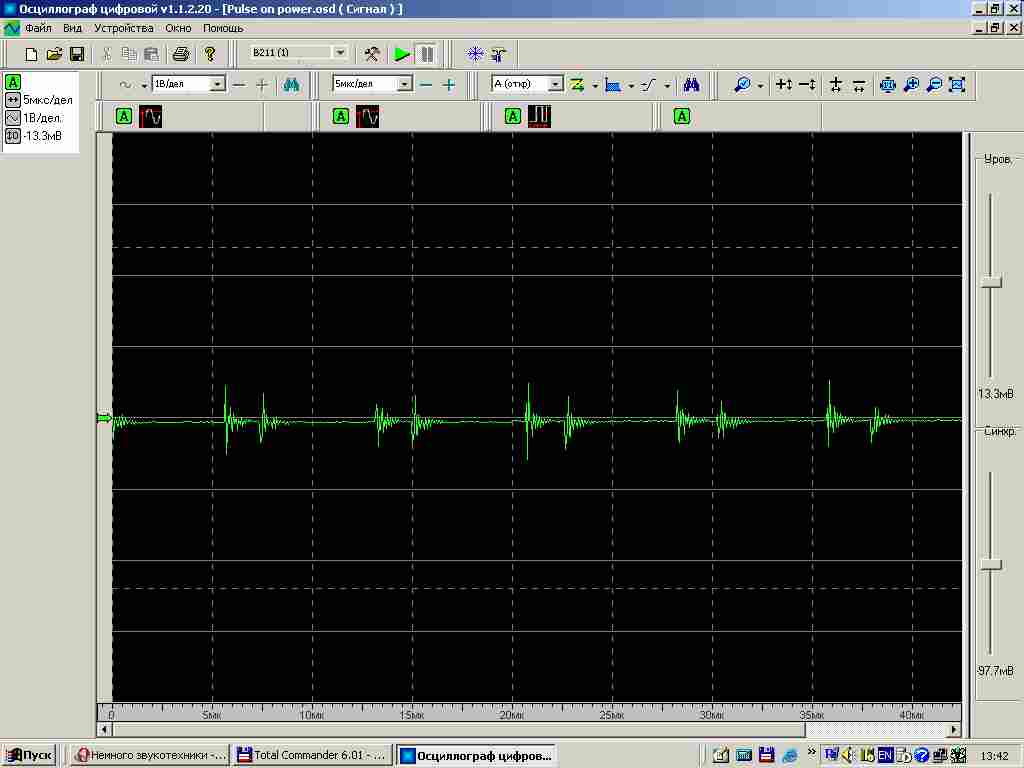1024x768 pixels.
Task: Expand the 5мкс/дел time base dropdown
Action: click(x=404, y=85)
